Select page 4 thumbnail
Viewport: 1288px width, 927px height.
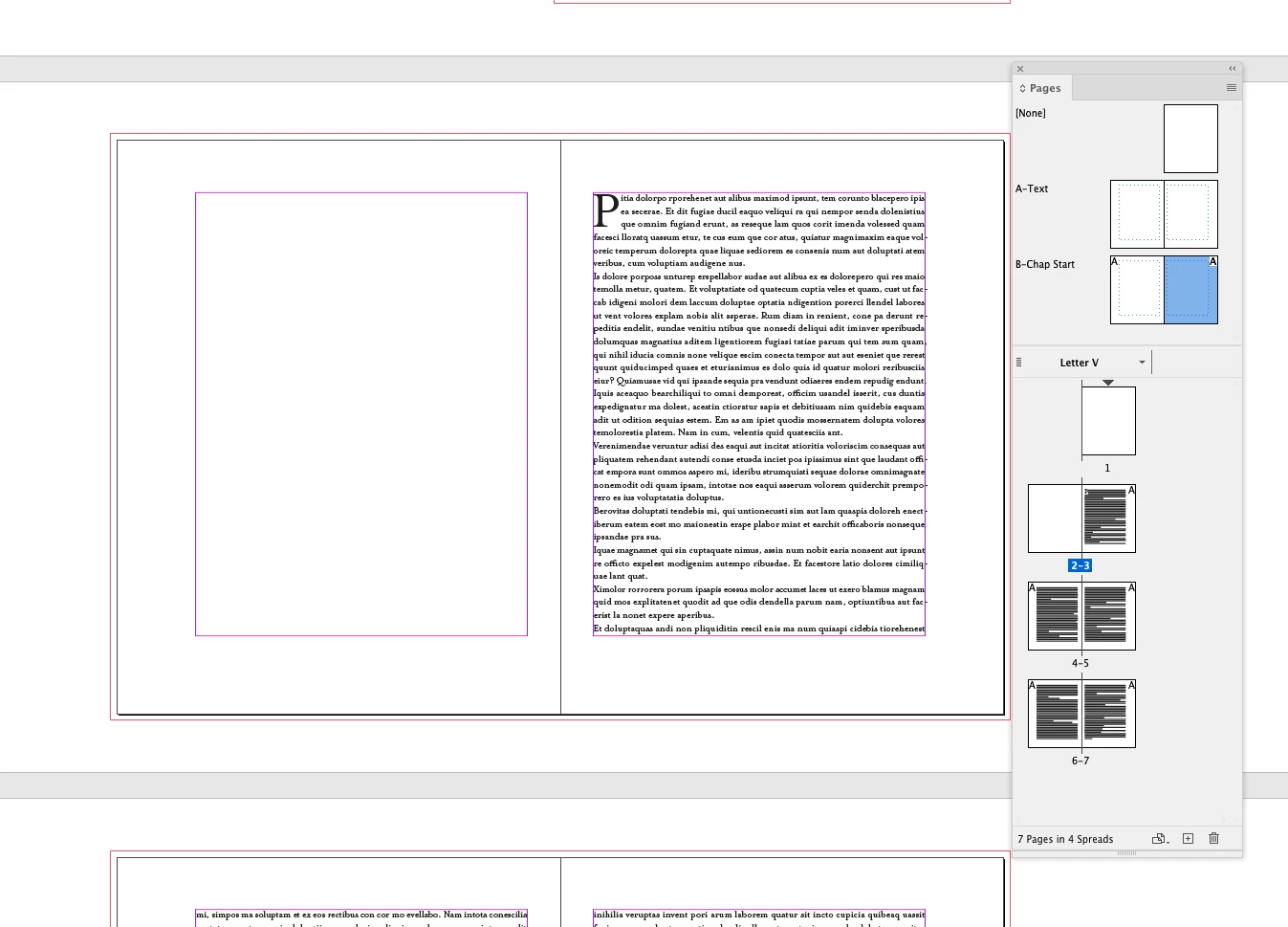(1055, 616)
